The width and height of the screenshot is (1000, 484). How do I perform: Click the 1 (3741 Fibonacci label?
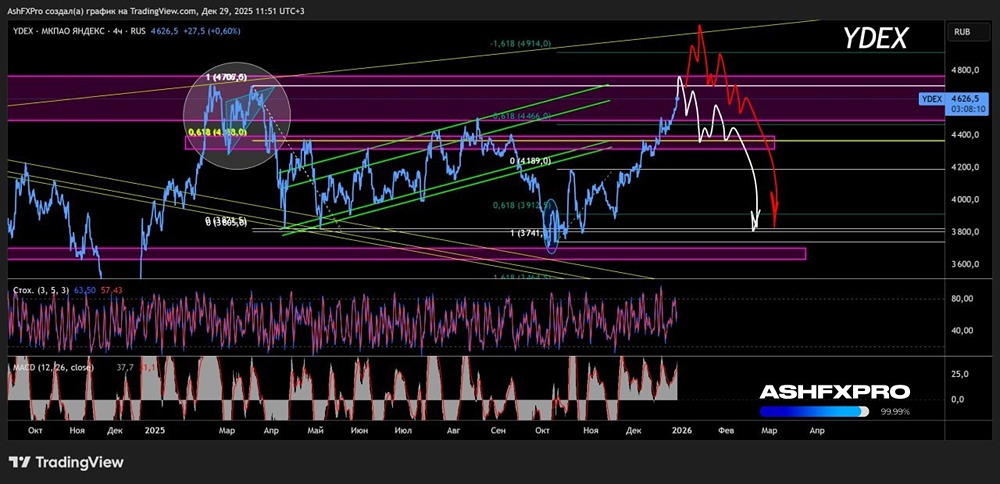point(529,234)
